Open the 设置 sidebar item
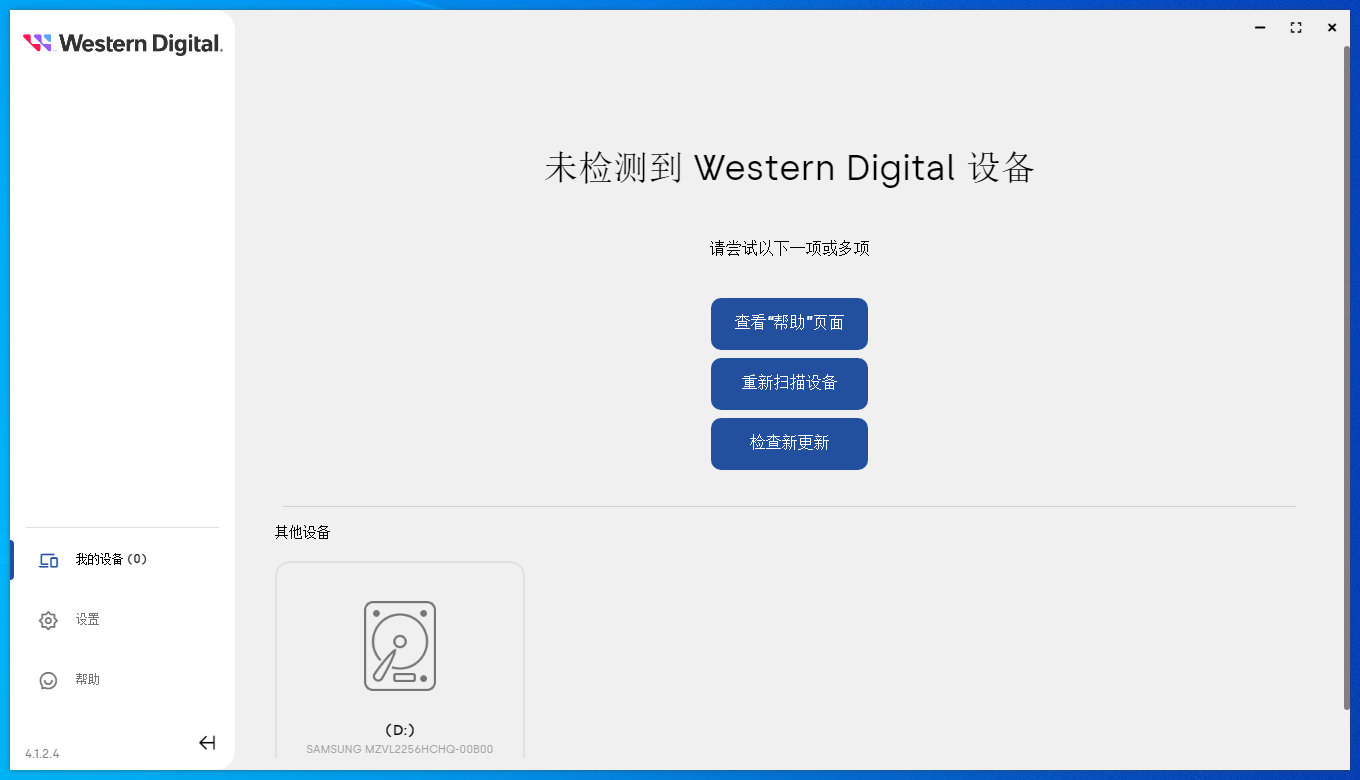The height and width of the screenshot is (780, 1360). click(x=122, y=620)
